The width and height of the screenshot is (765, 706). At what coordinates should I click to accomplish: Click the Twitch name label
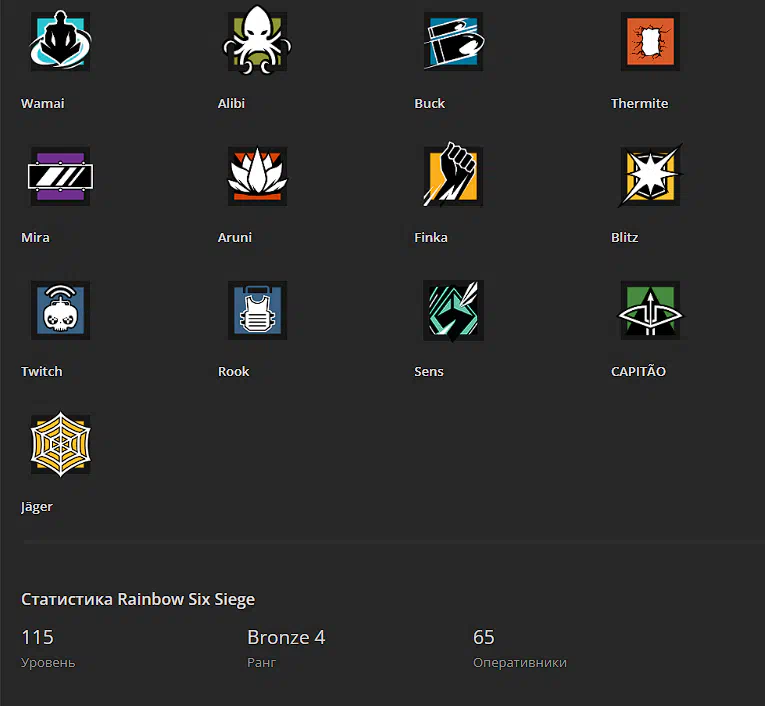pos(41,372)
